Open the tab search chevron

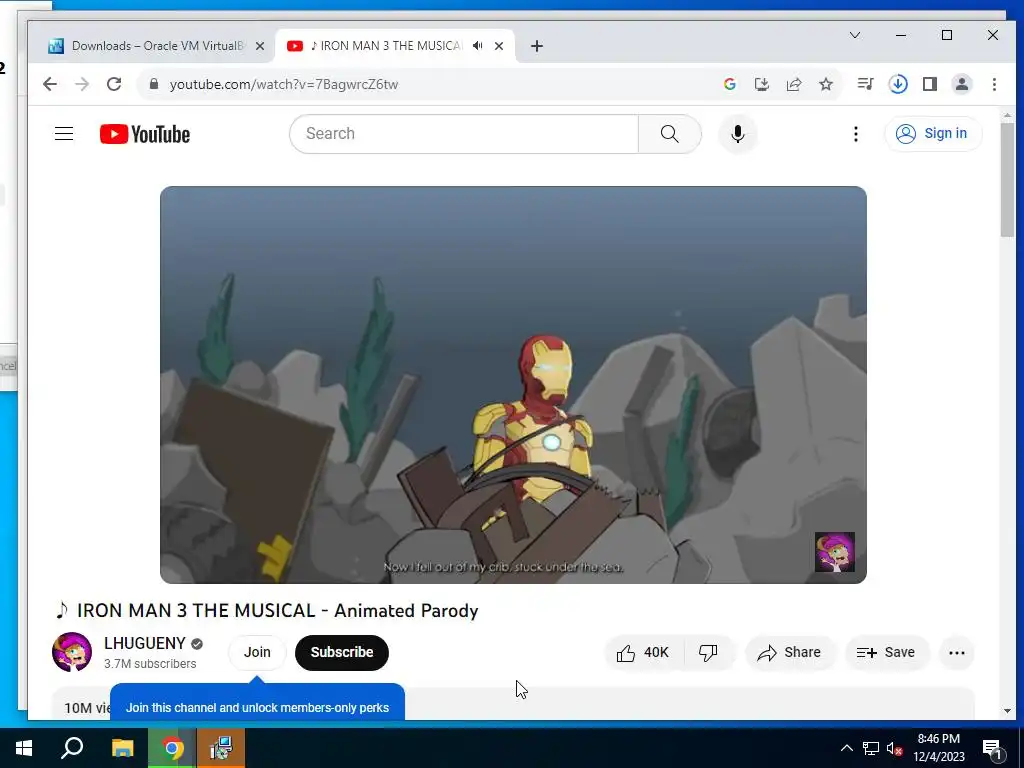[854, 35]
